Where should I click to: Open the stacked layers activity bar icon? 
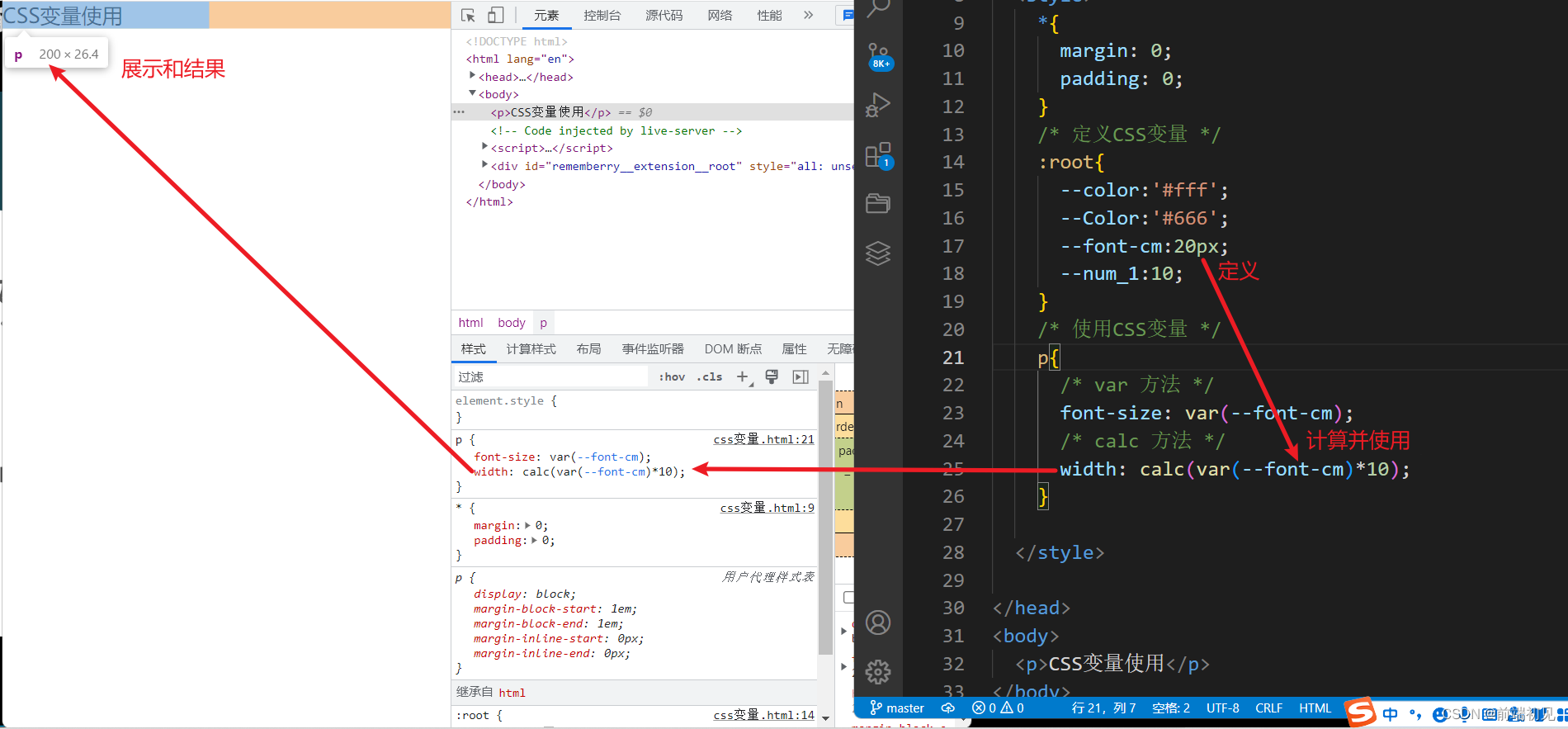[x=878, y=253]
